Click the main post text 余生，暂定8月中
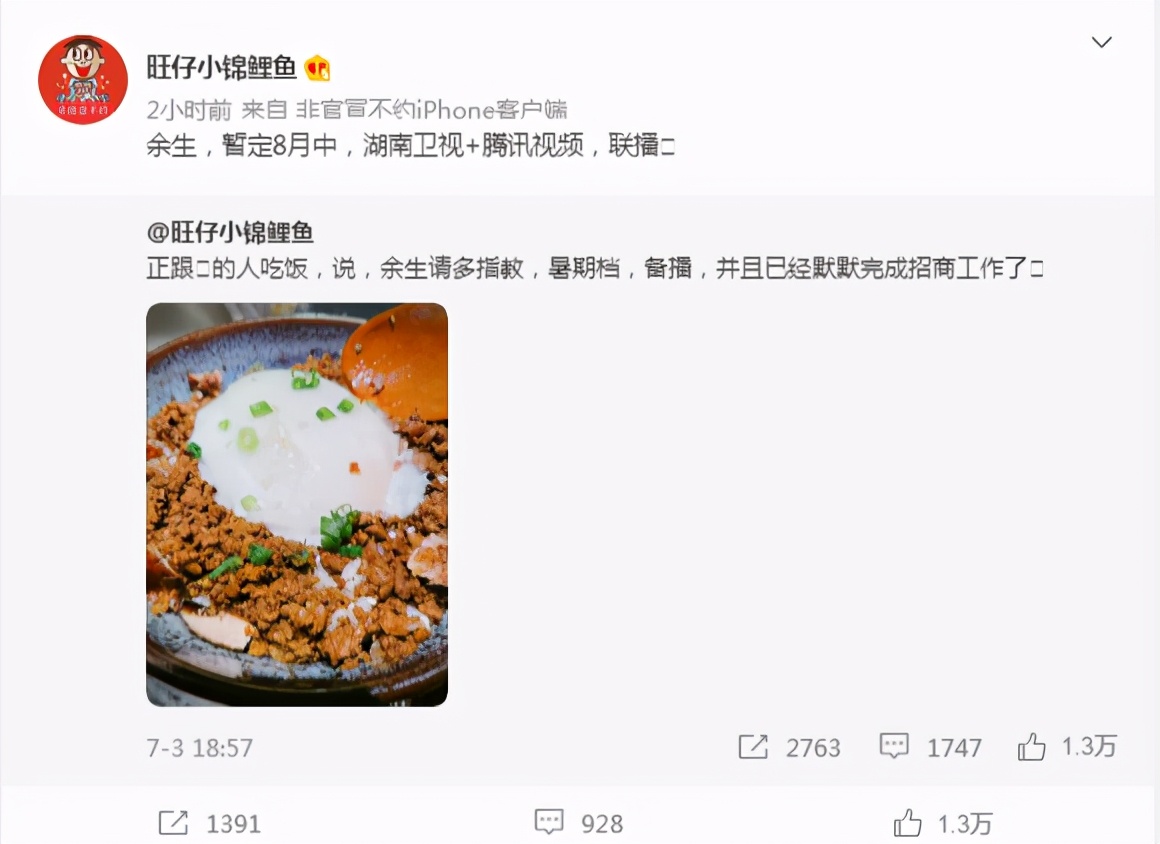Image resolution: width=1160 pixels, height=844 pixels. pyautogui.click(x=411, y=145)
